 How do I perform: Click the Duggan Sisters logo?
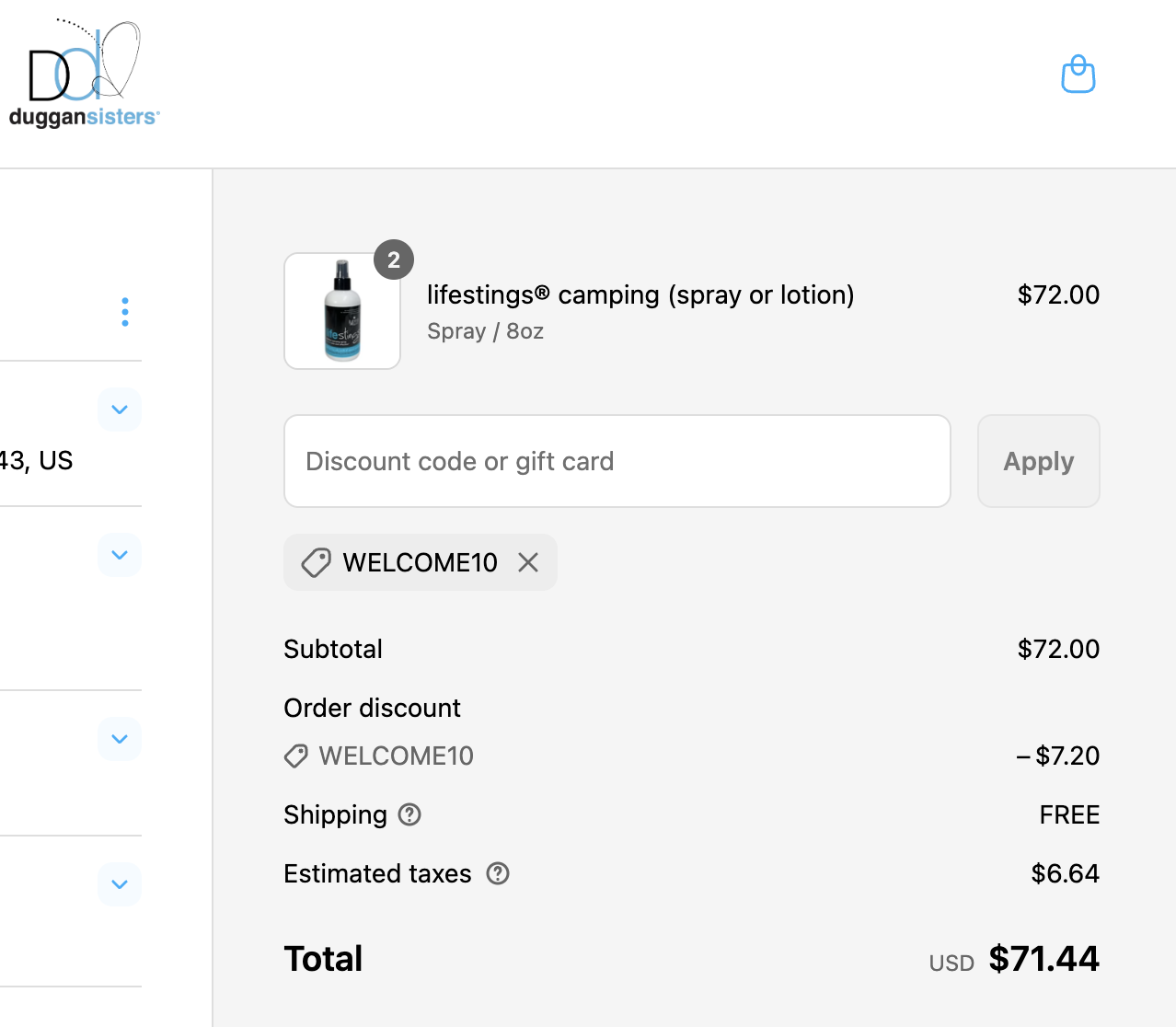click(84, 75)
